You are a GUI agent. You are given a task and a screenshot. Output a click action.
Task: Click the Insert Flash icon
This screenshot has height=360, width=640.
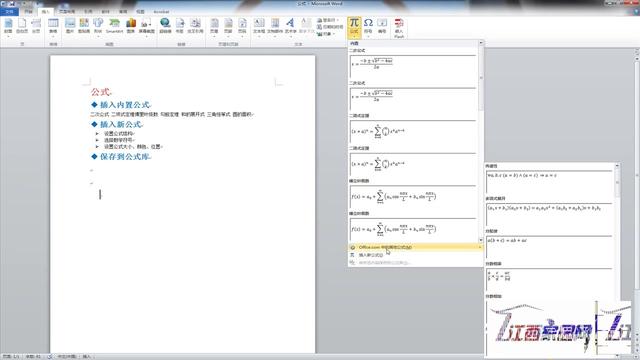point(399,28)
